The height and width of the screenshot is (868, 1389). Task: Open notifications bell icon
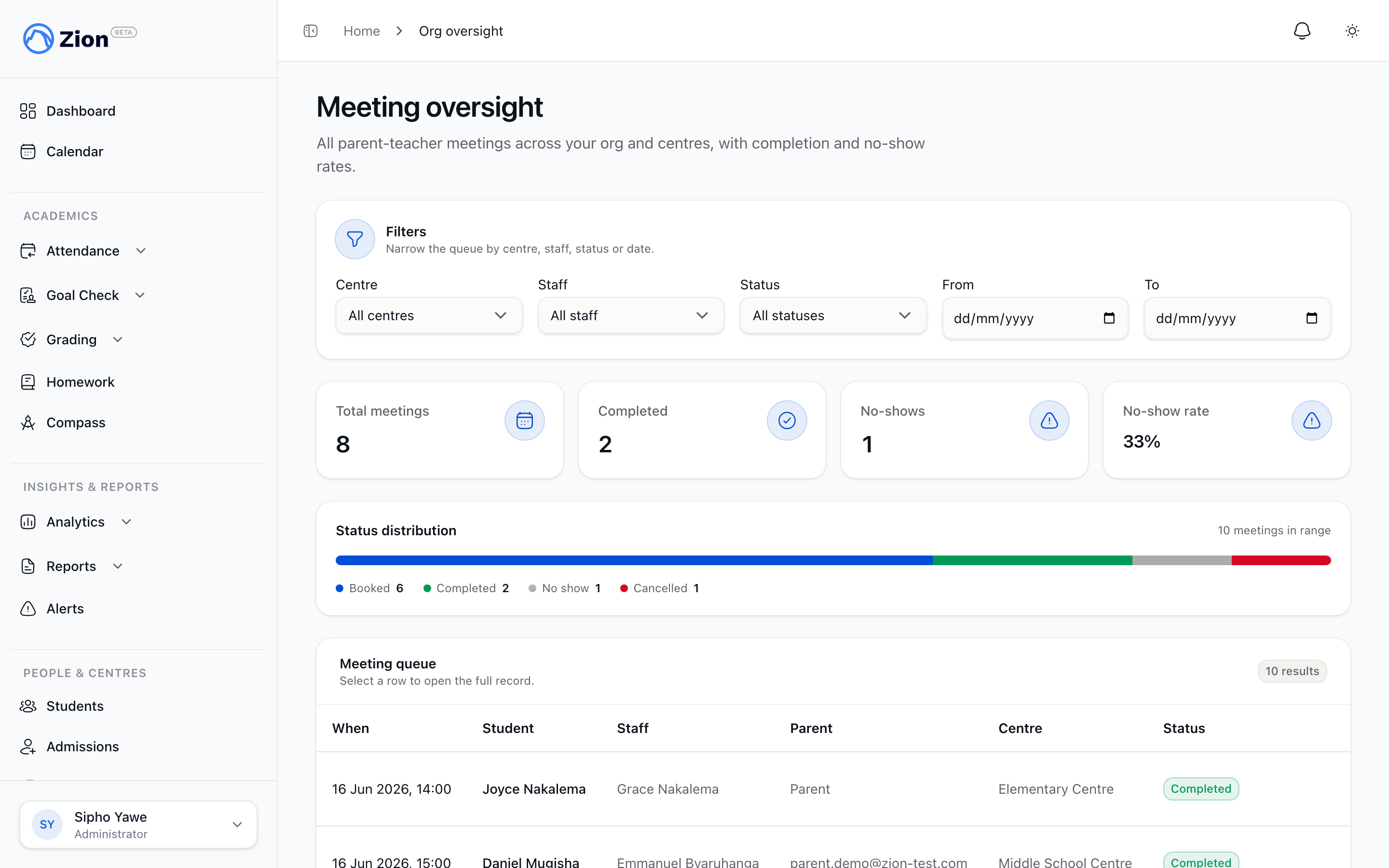pos(1302,31)
